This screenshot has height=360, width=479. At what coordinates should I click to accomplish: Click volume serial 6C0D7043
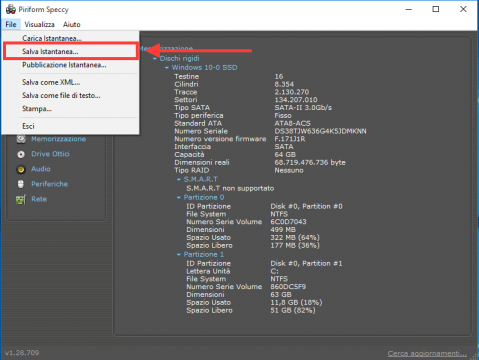pos(288,222)
